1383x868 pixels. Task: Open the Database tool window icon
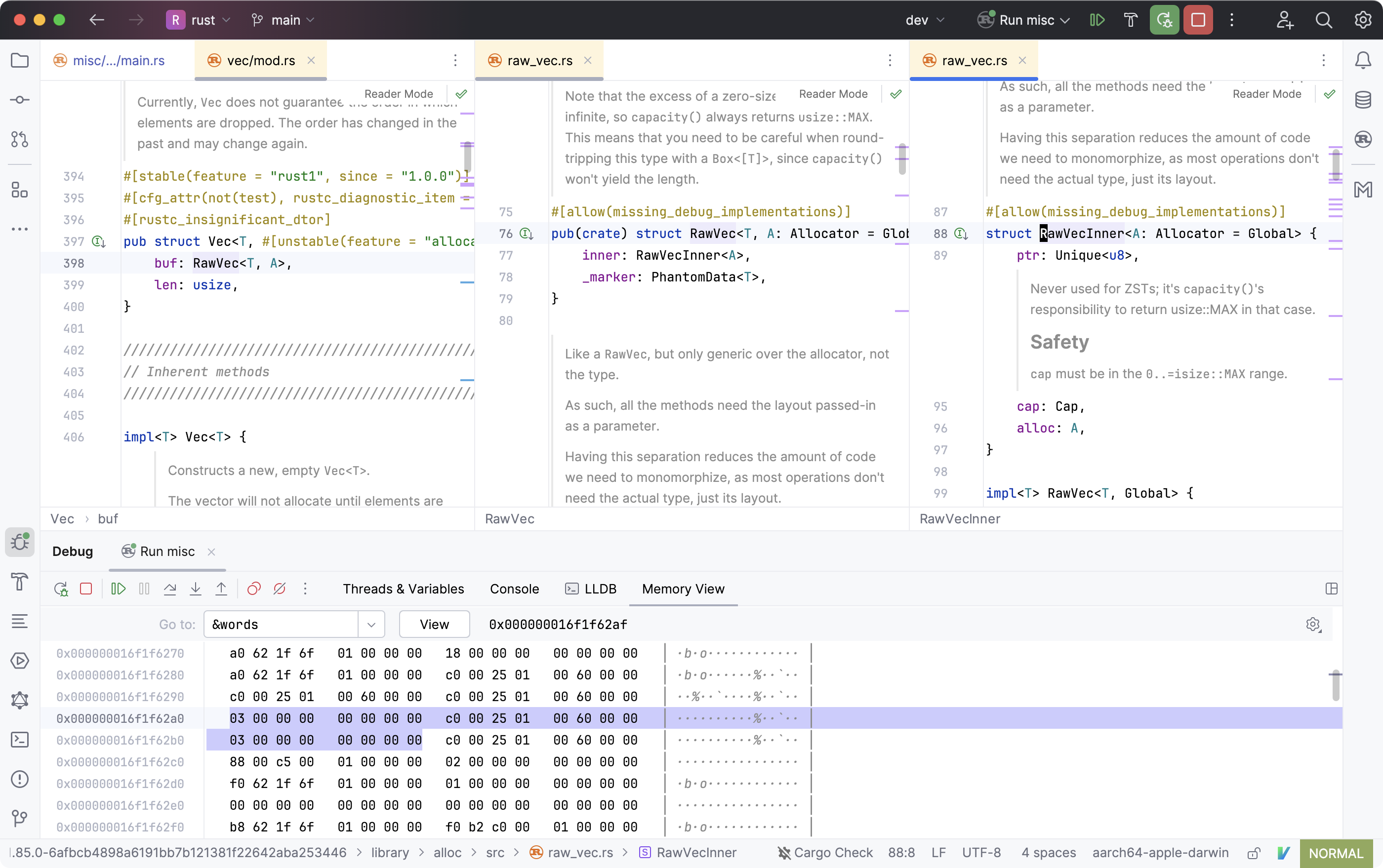[1363, 100]
